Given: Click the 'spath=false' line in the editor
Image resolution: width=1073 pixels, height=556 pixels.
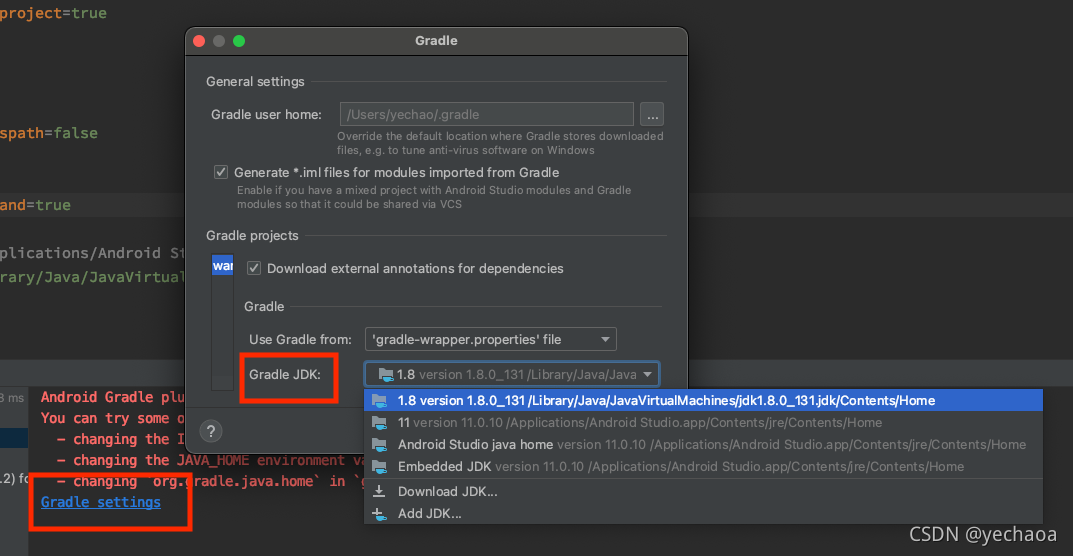Looking at the screenshot, I should [49, 133].
